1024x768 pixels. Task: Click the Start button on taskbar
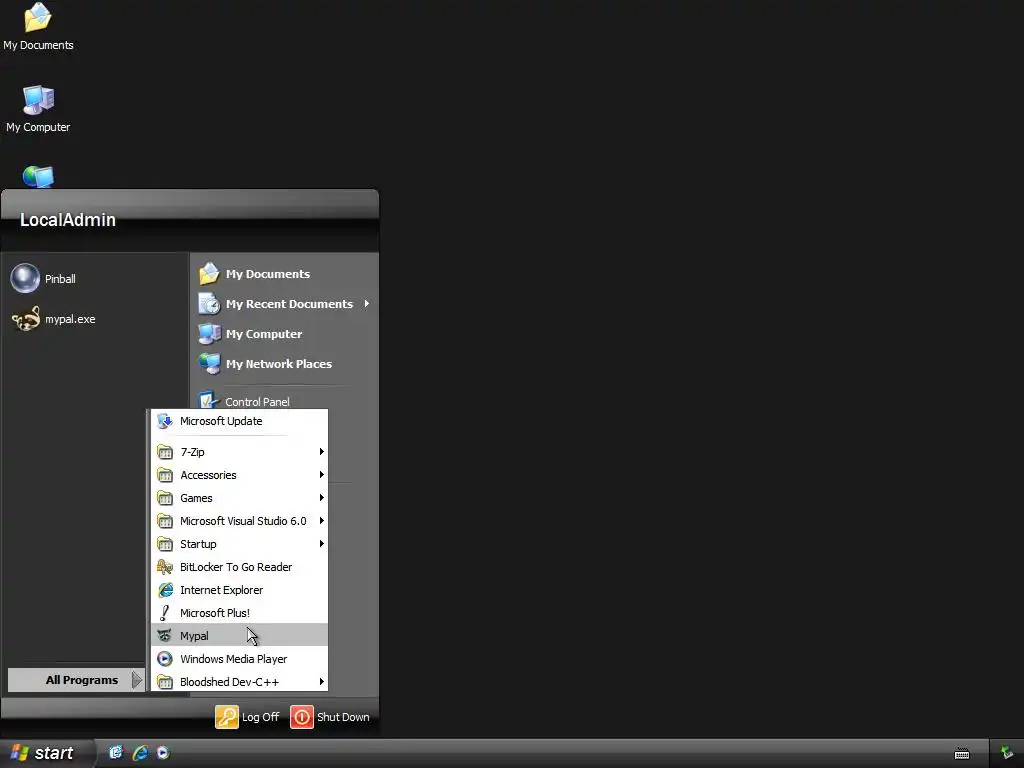click(x=46, y=753)
